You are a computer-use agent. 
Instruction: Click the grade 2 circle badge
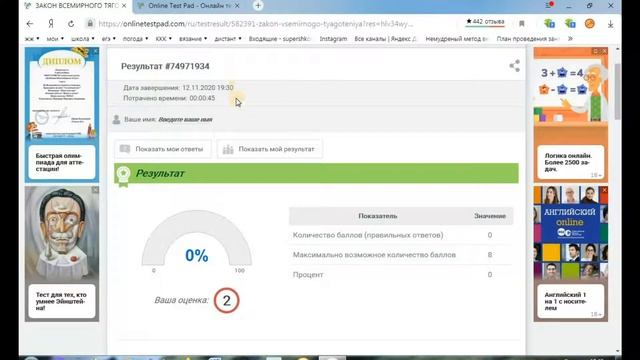226,300
